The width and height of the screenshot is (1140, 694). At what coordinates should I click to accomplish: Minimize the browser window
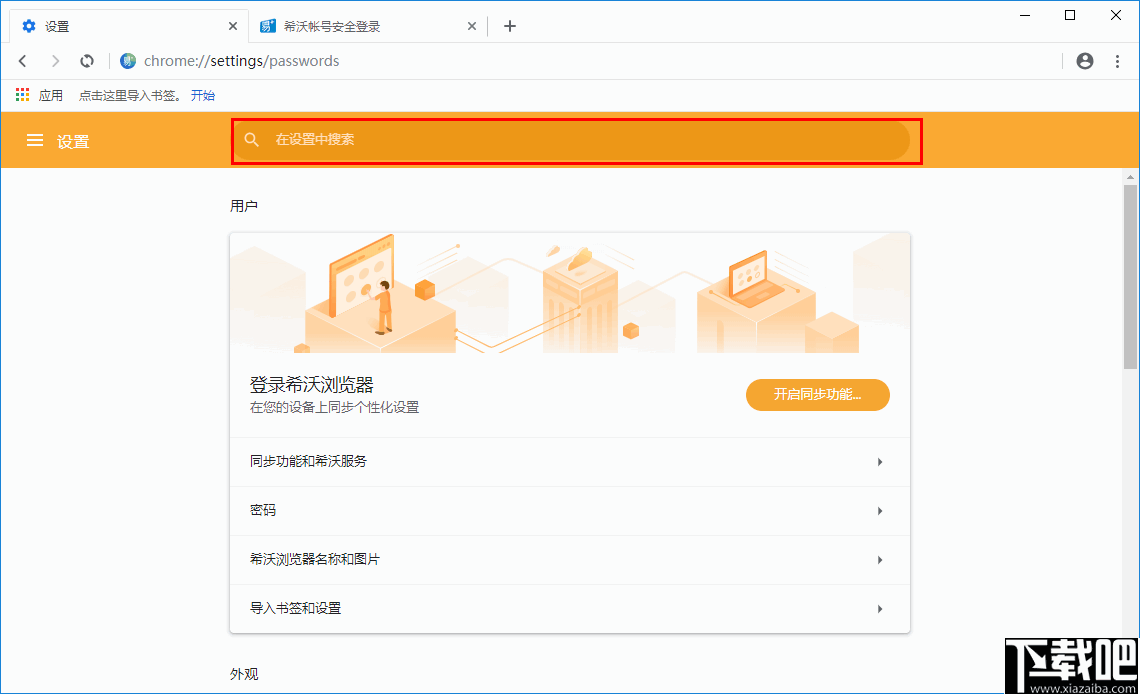click(x=1025, y=15)
